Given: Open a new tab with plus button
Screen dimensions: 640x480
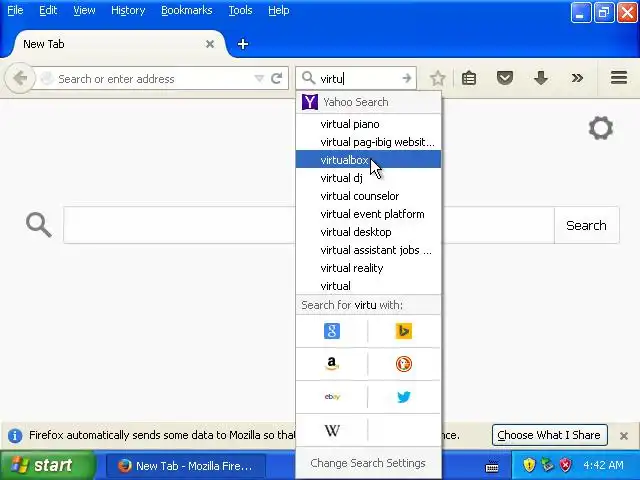Looking at the screenshot, I should pyautogui.click(x=243, y=44).
